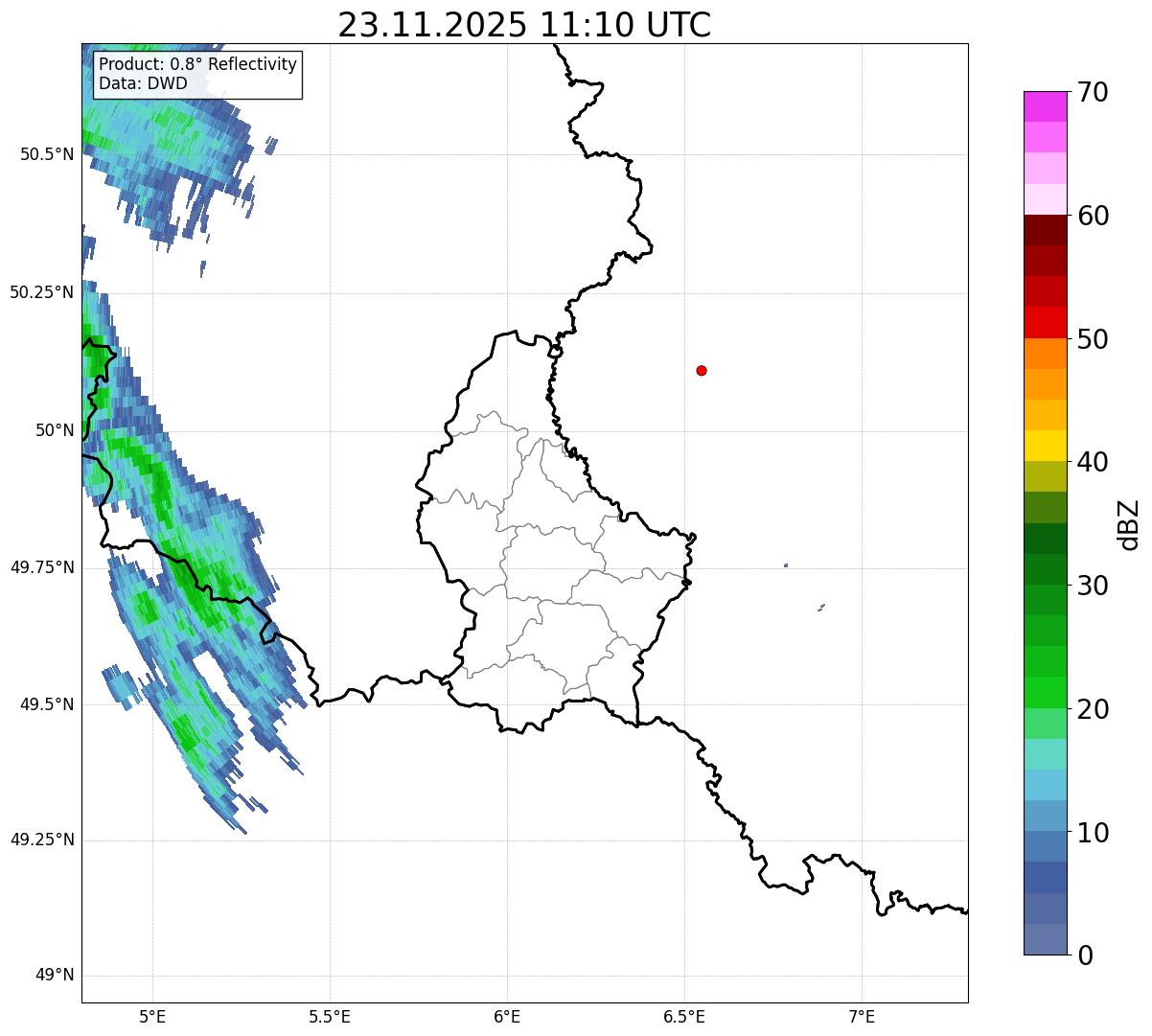Click the colorbar tick label 30

pos(1093,586)
